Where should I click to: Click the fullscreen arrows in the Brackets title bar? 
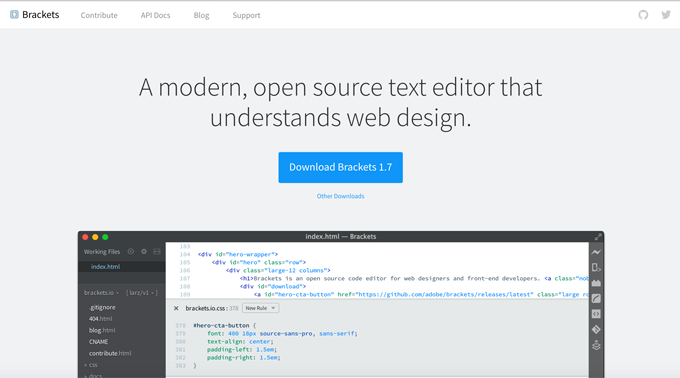pos(598,237)
